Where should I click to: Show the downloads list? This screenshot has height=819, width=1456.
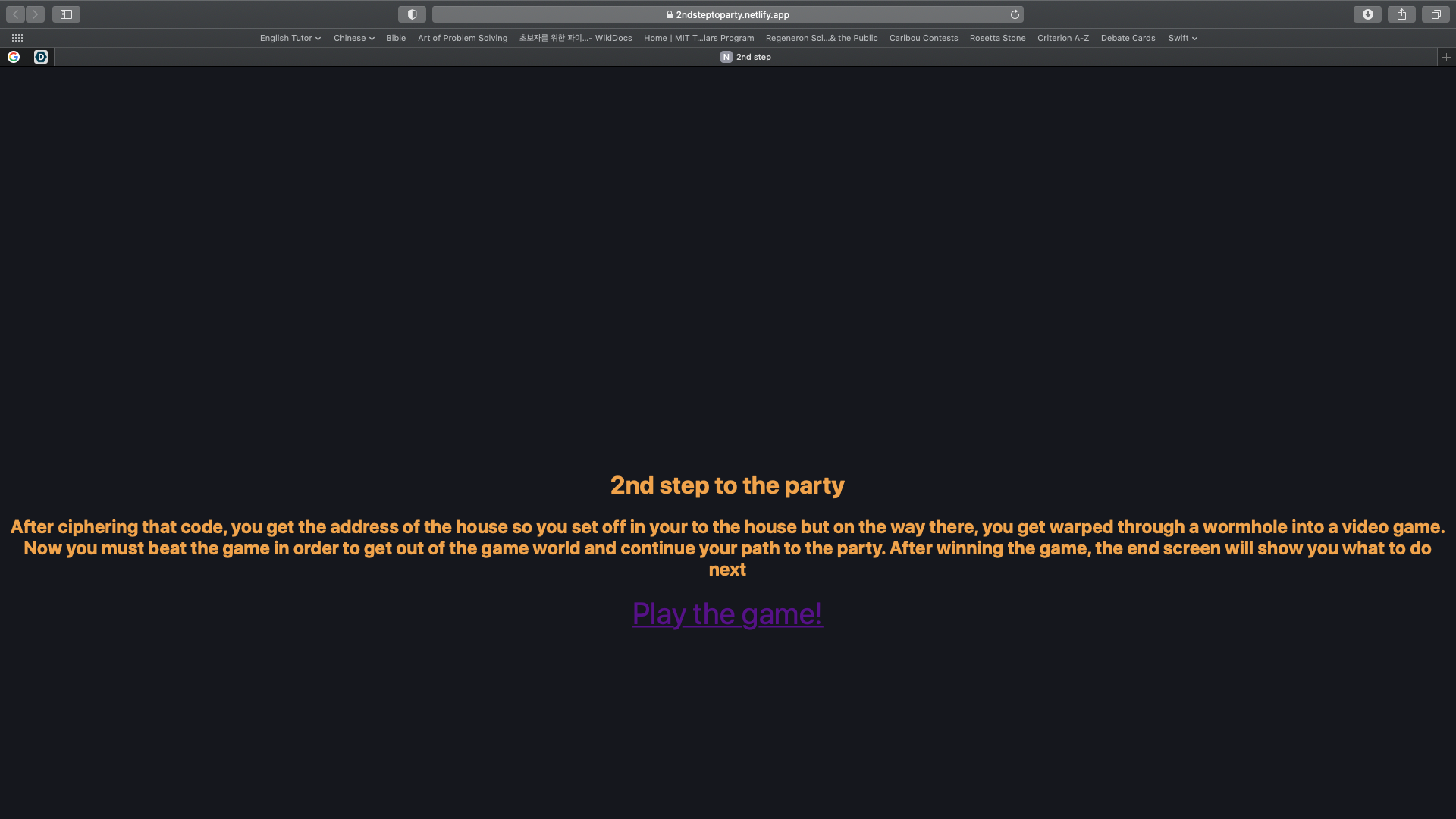[1367, 14]
